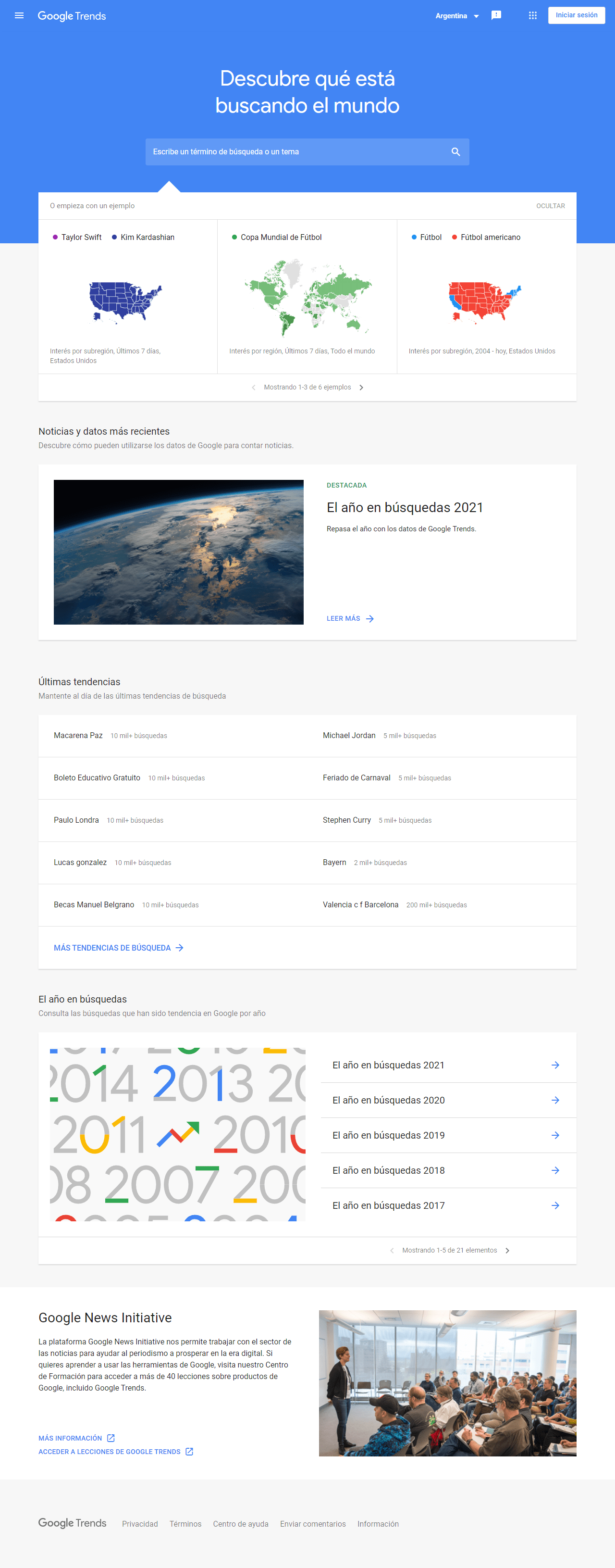Viewport: 615px width, 1568px height.
Task: Open the Taylor Swift vs Kim Kardashian example
Action: point(128,297)
